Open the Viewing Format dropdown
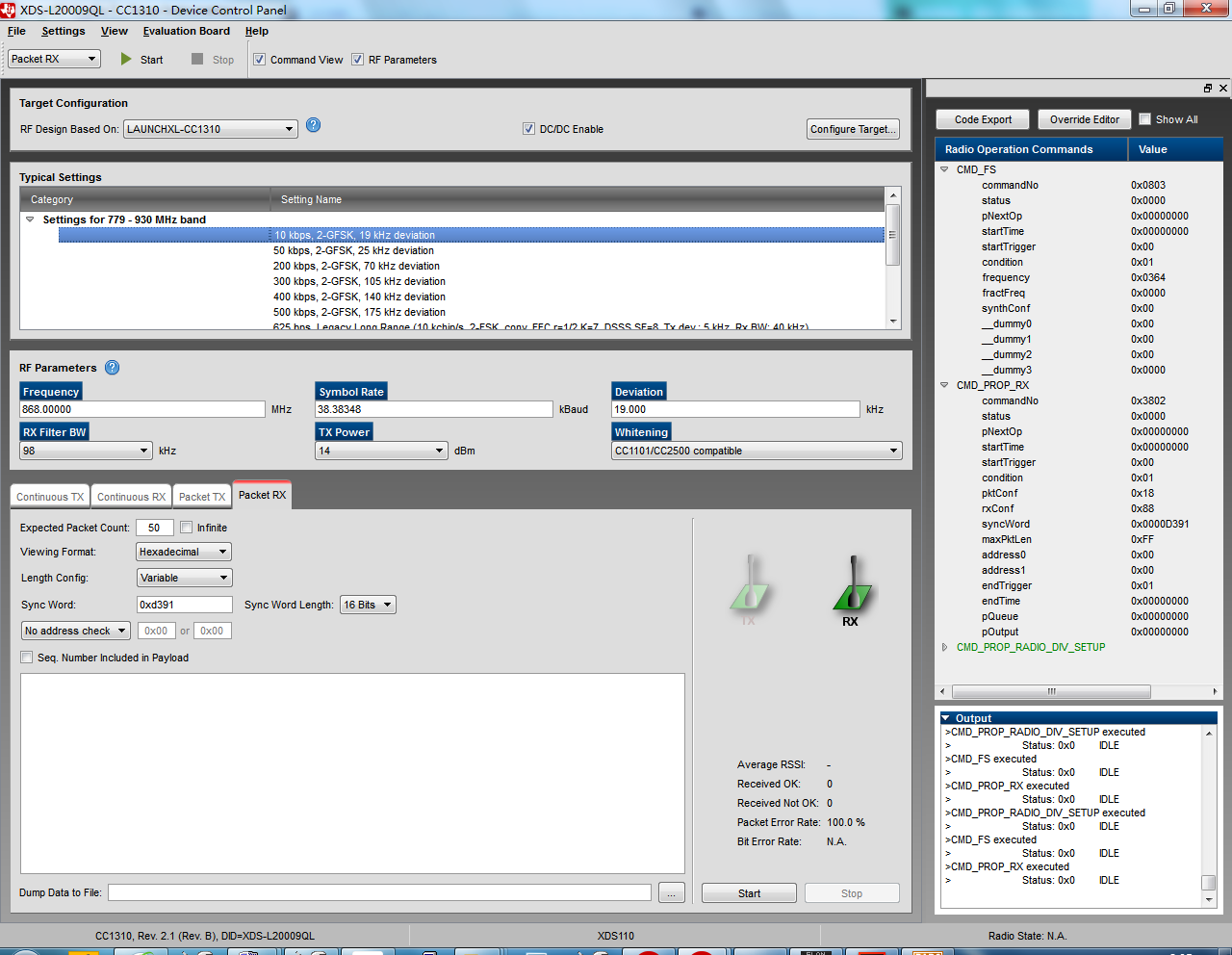This screenshot has width=1232, height=955. point(184,552)
